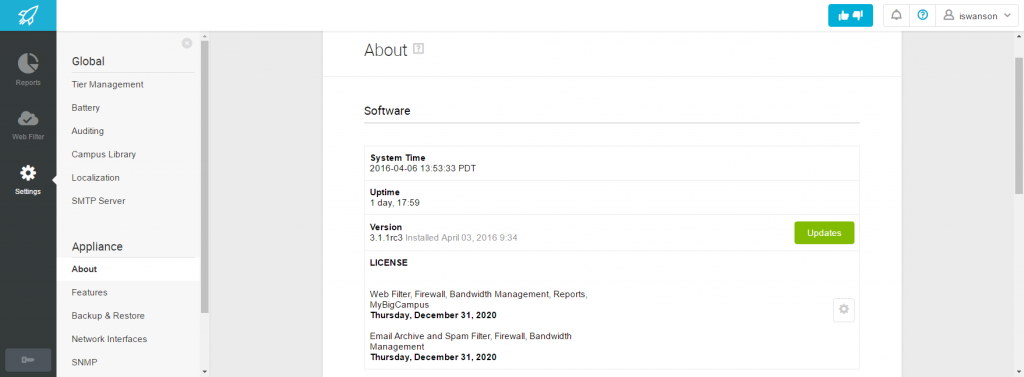Select Battery in the Global menu
The height and width of the screenshot is (377, 1024).
86,108
